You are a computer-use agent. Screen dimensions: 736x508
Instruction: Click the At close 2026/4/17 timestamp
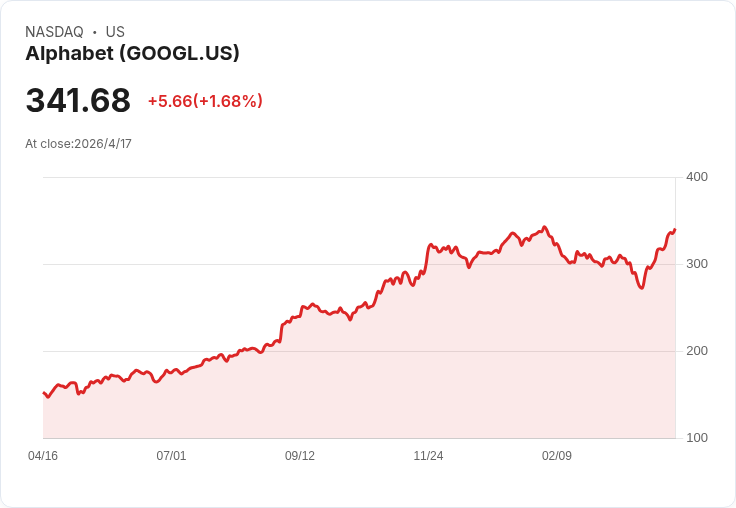point(78,144)
